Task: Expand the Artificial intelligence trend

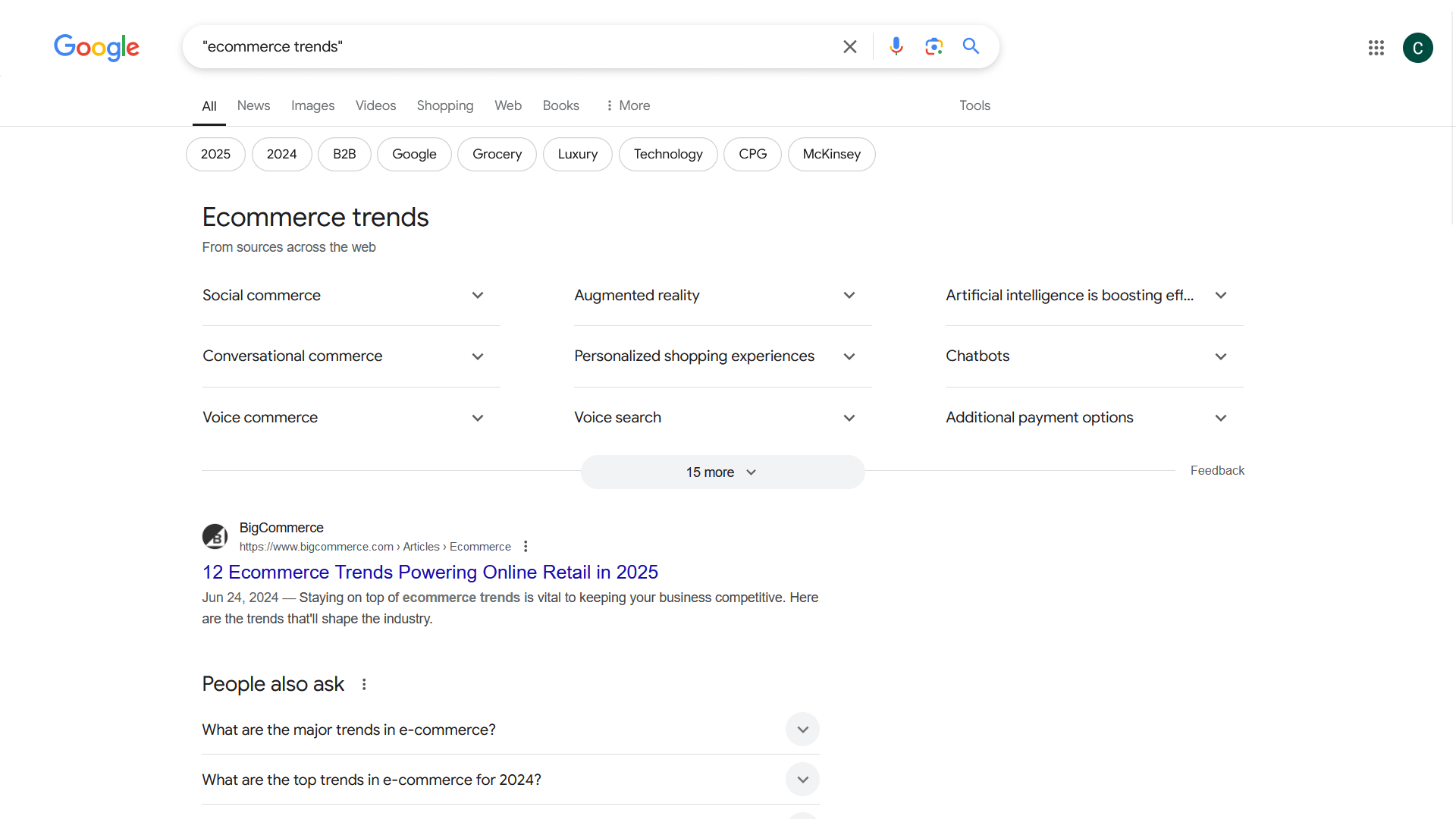Action: pos(1094,296)
